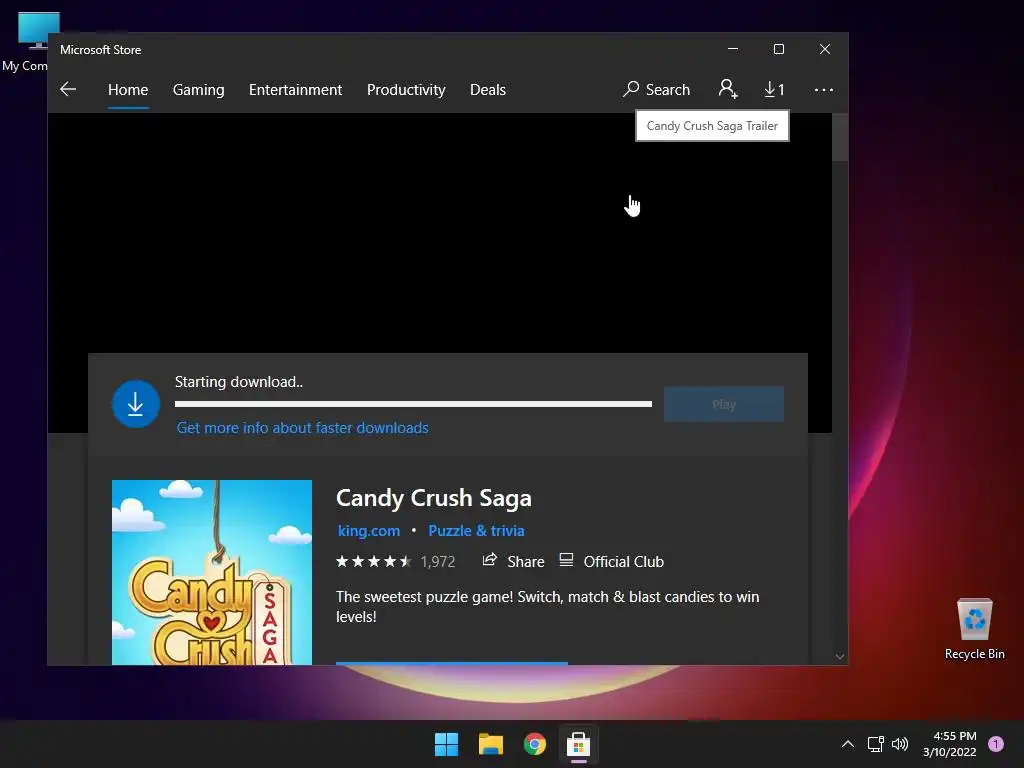Click the Candy Crush Saga artwork thumbnail
The image size is (1024, 768).
coord(212,572)
